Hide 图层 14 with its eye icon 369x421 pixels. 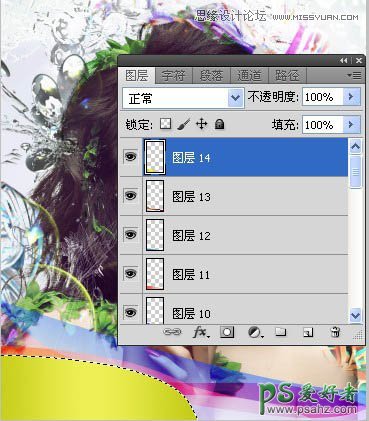[x=130, y=156]
